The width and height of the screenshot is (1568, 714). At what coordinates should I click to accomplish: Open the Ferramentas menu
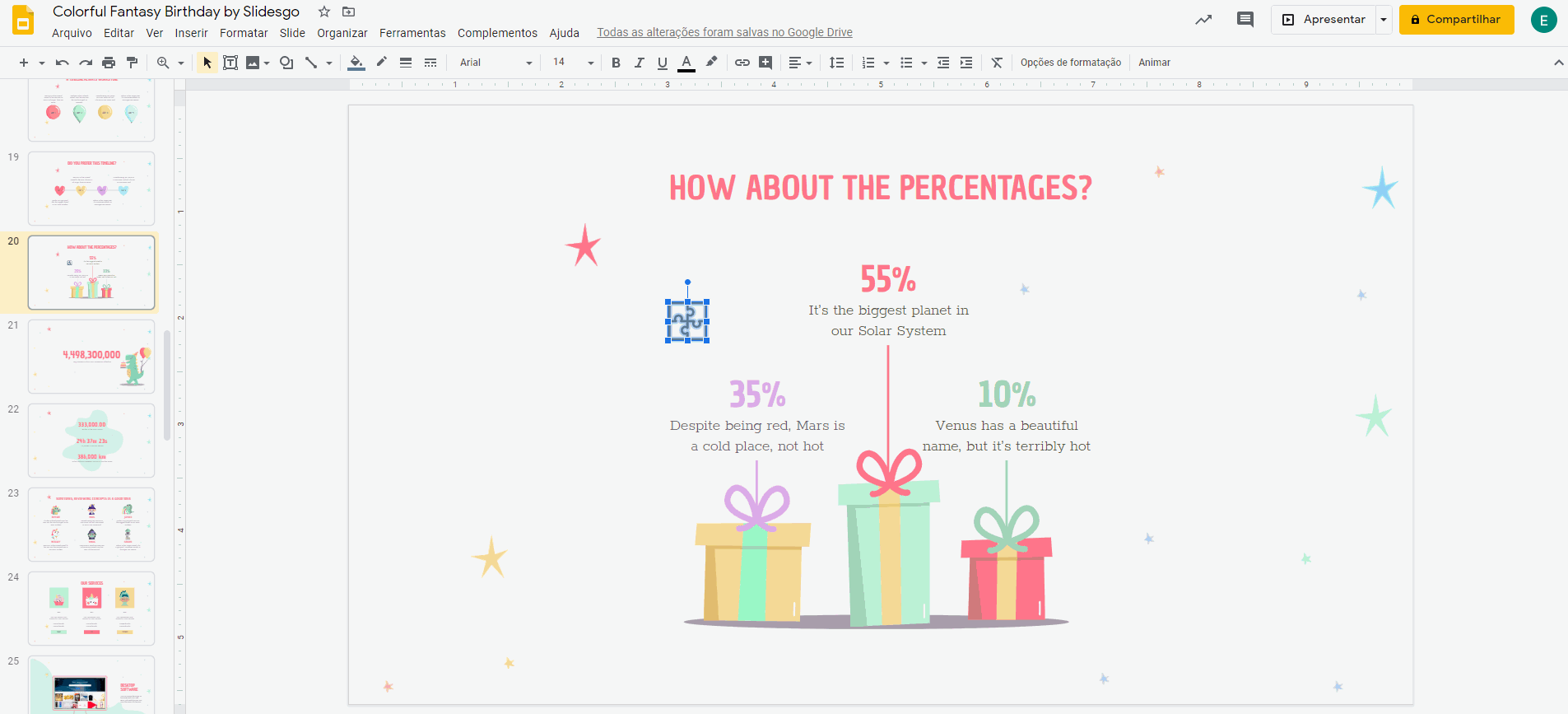412,33
